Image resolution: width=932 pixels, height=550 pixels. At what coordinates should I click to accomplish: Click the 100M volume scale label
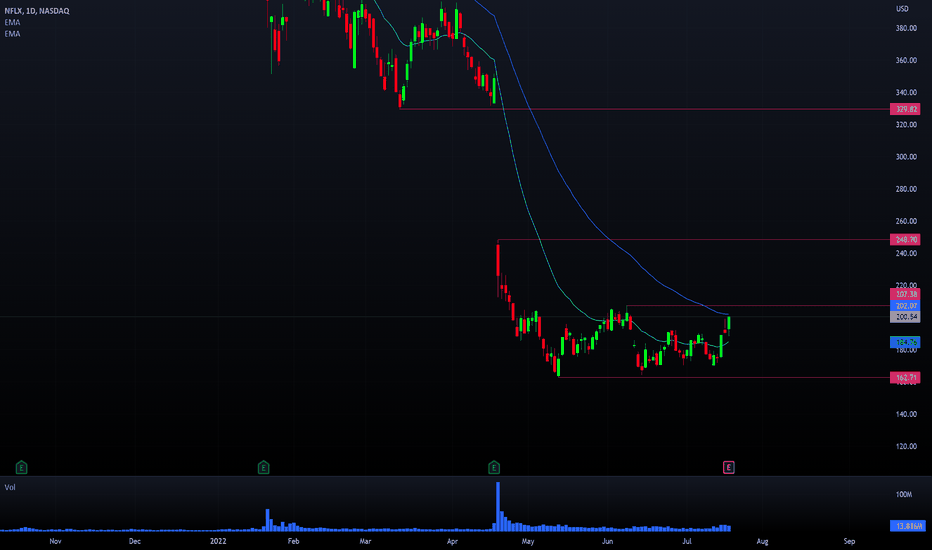click(903, 495)
